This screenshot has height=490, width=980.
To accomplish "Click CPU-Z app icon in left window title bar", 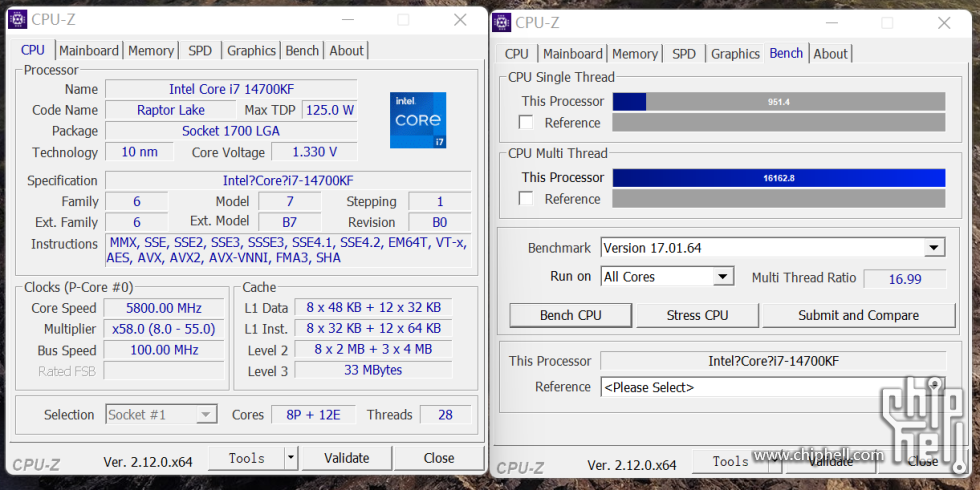I will pos(18,19).
